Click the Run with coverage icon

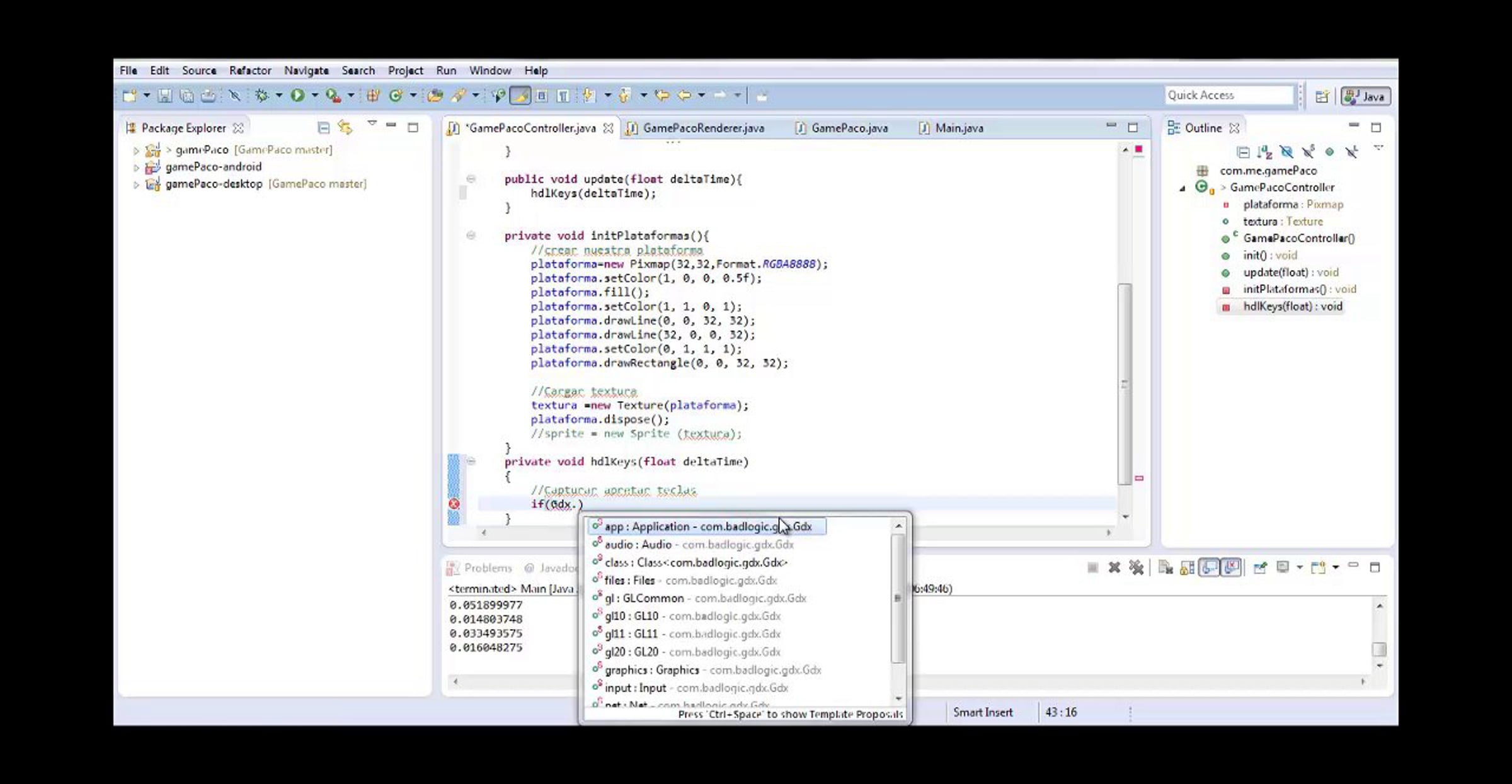333,96
